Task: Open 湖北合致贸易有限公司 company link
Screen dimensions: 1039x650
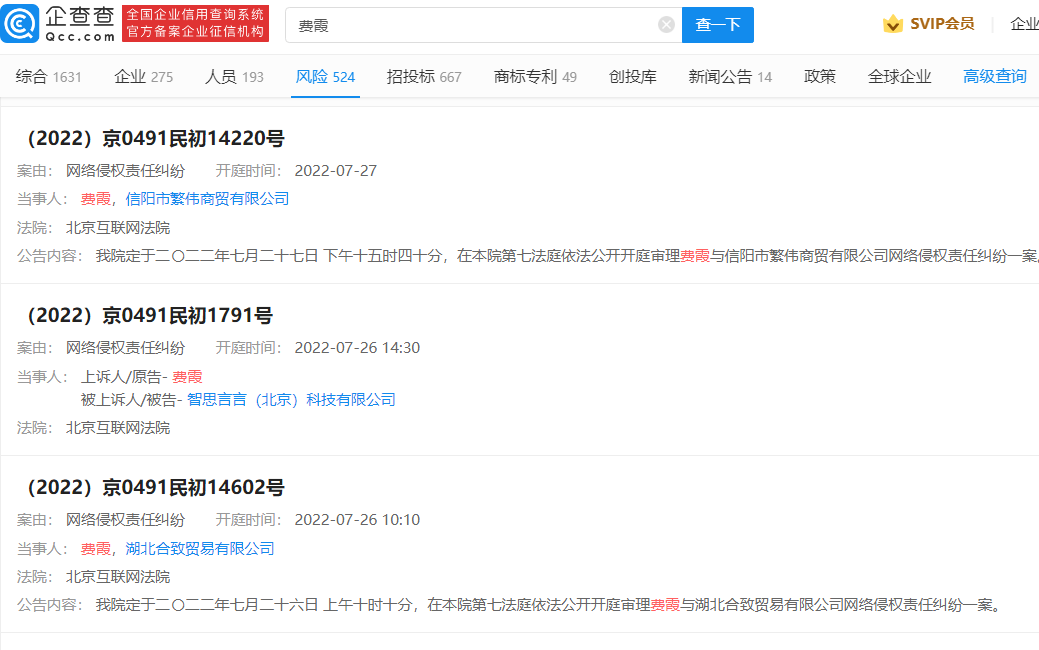Action: point(200,549)
